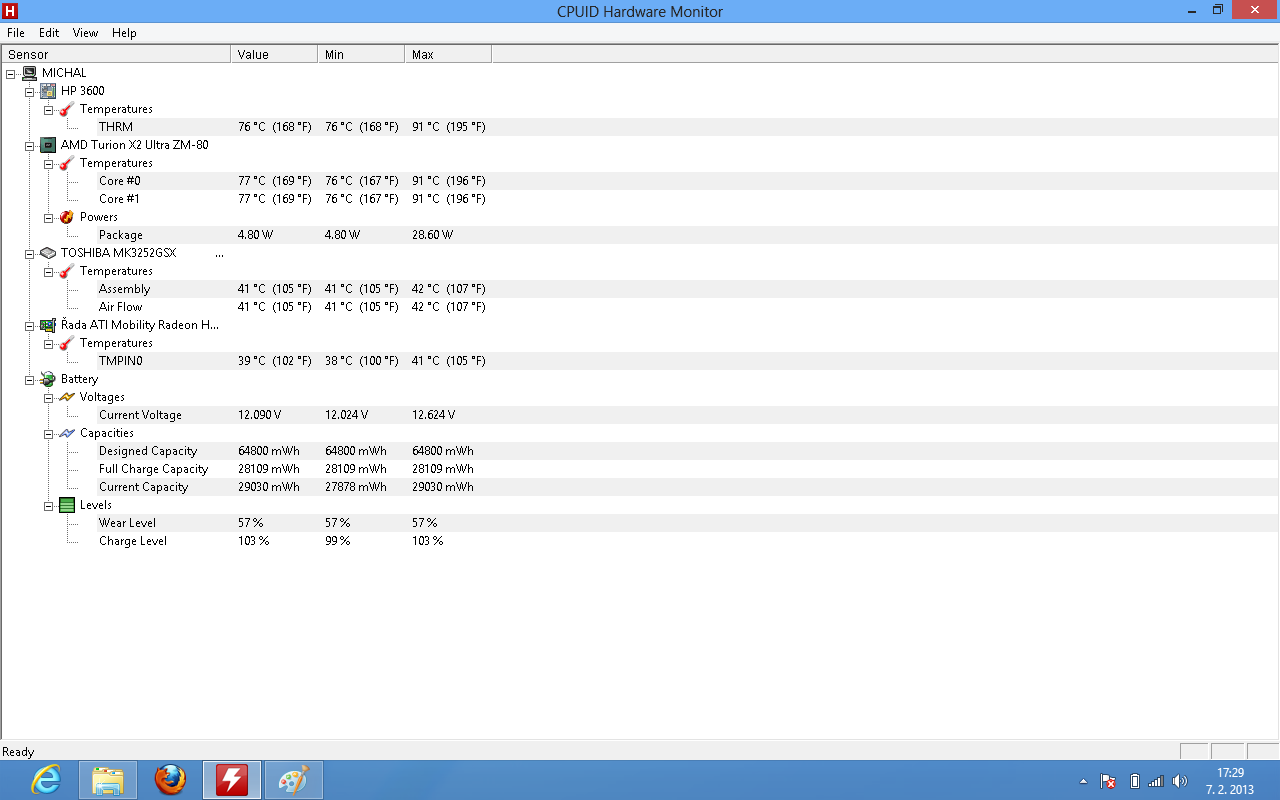The height and width of the screenshot is (800, 1280).
Task: Collapse the Battery node
Action: tap(30, 379)
